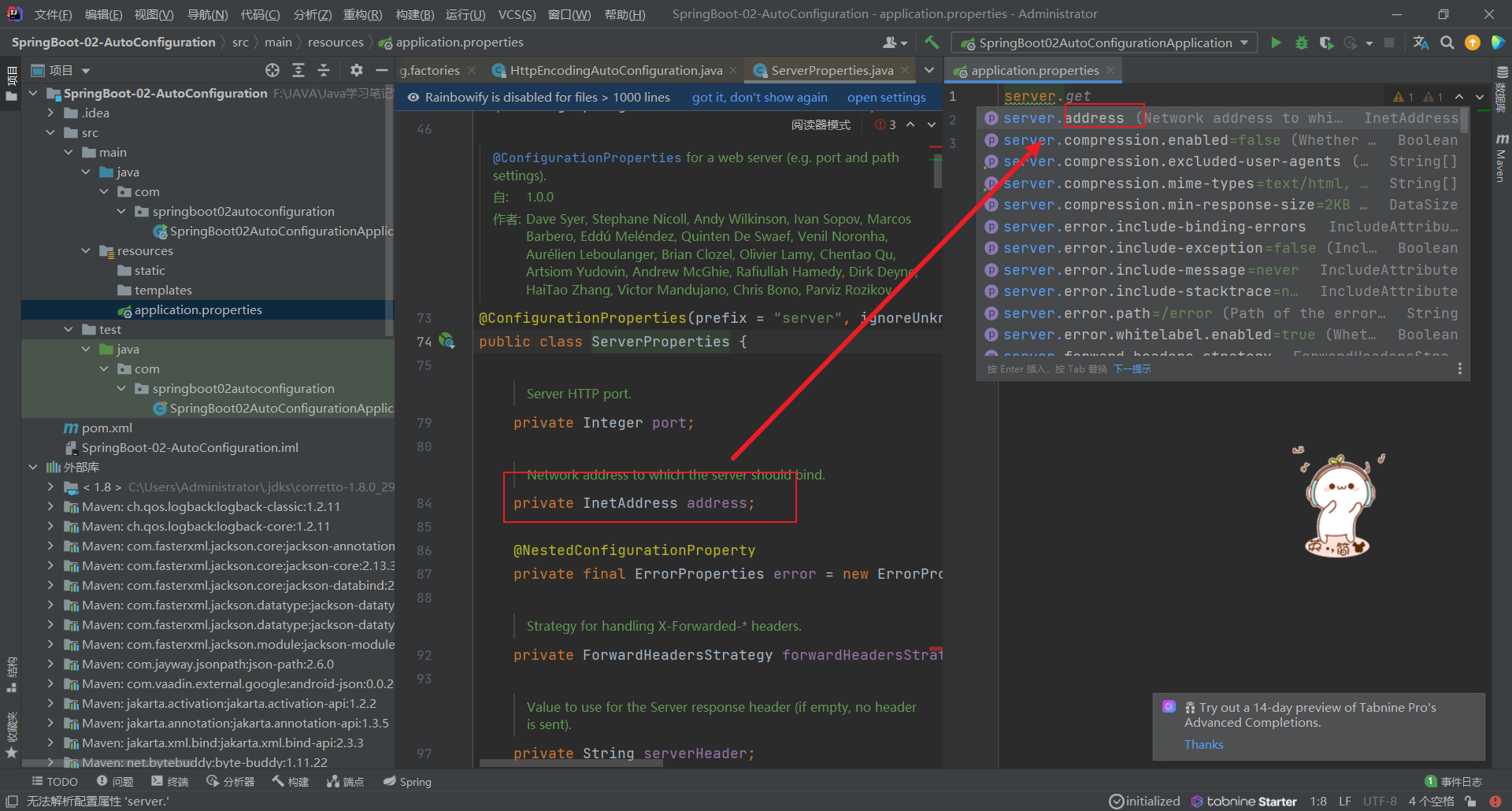The width and height of the screenshot is (1512, 811).
Task: Collapse 外部库 external libraries node
Action: click(33, 467)
